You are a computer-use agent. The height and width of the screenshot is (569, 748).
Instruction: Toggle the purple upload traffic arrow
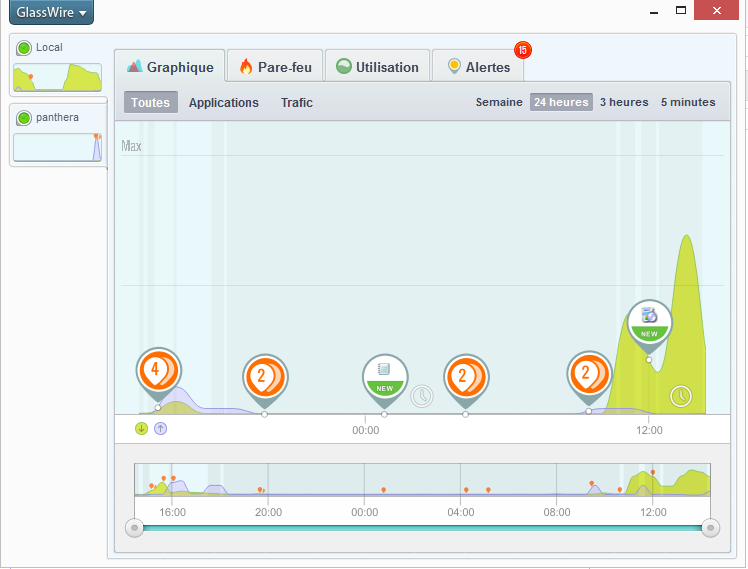161,429
